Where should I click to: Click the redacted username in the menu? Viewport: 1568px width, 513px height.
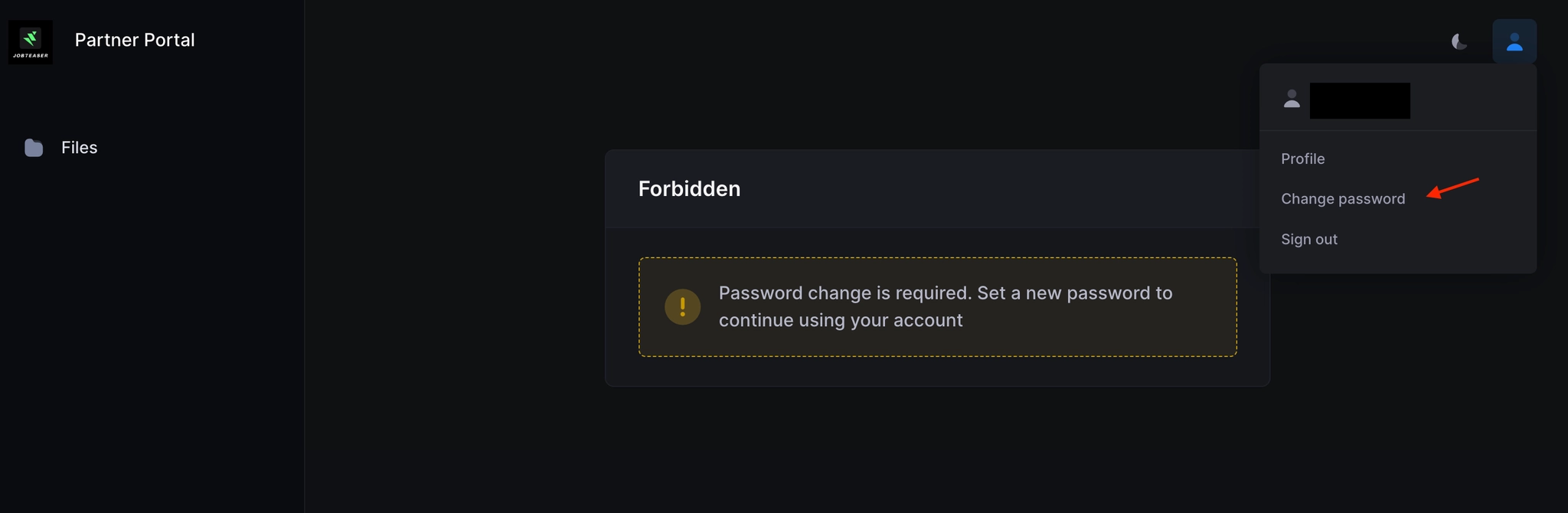(x=1360, y=100)
